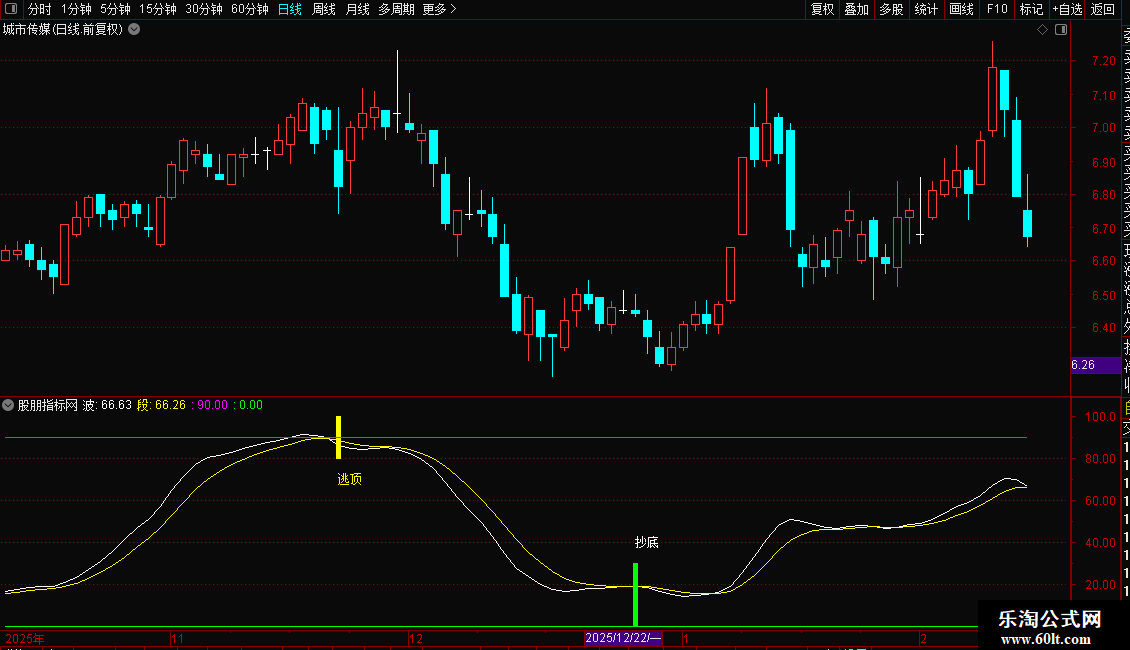Add stock to watchlist with +自选

[x=1067, y=9]
